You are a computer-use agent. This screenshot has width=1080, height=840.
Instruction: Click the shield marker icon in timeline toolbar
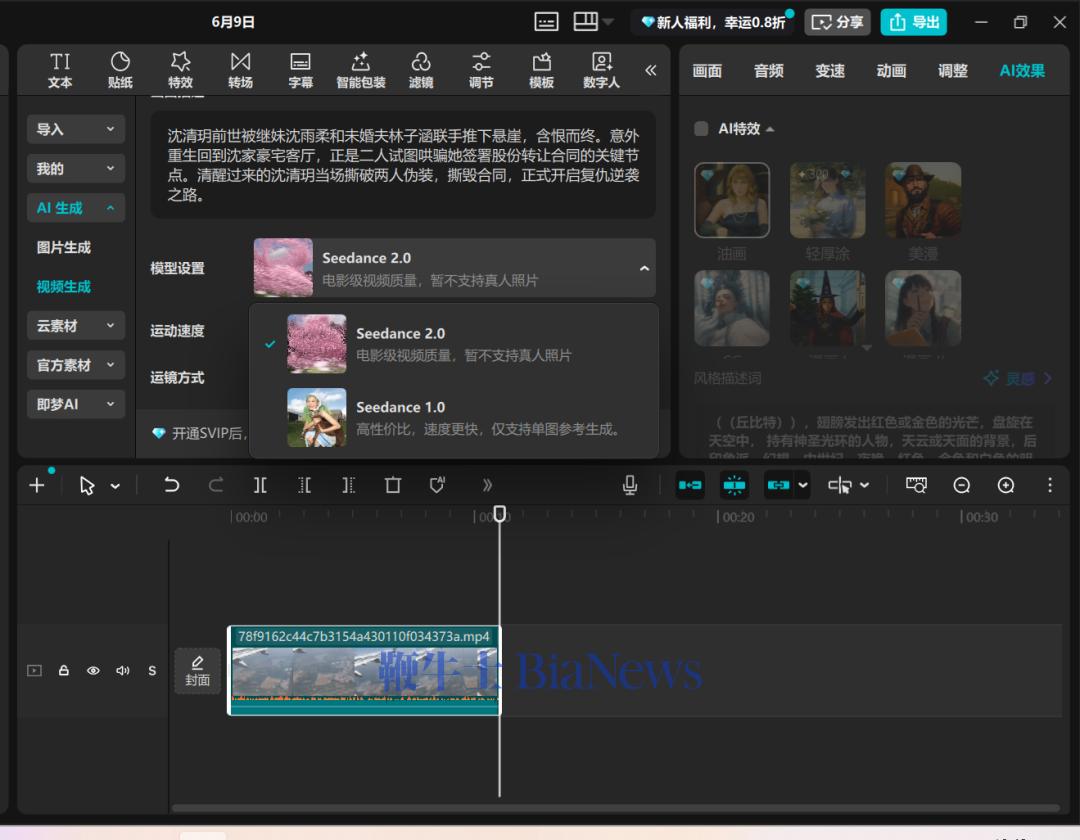[437, 485]
